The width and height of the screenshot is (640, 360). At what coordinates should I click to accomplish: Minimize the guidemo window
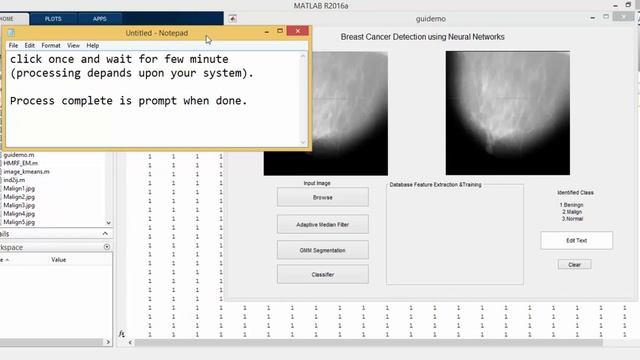[593, 18]
